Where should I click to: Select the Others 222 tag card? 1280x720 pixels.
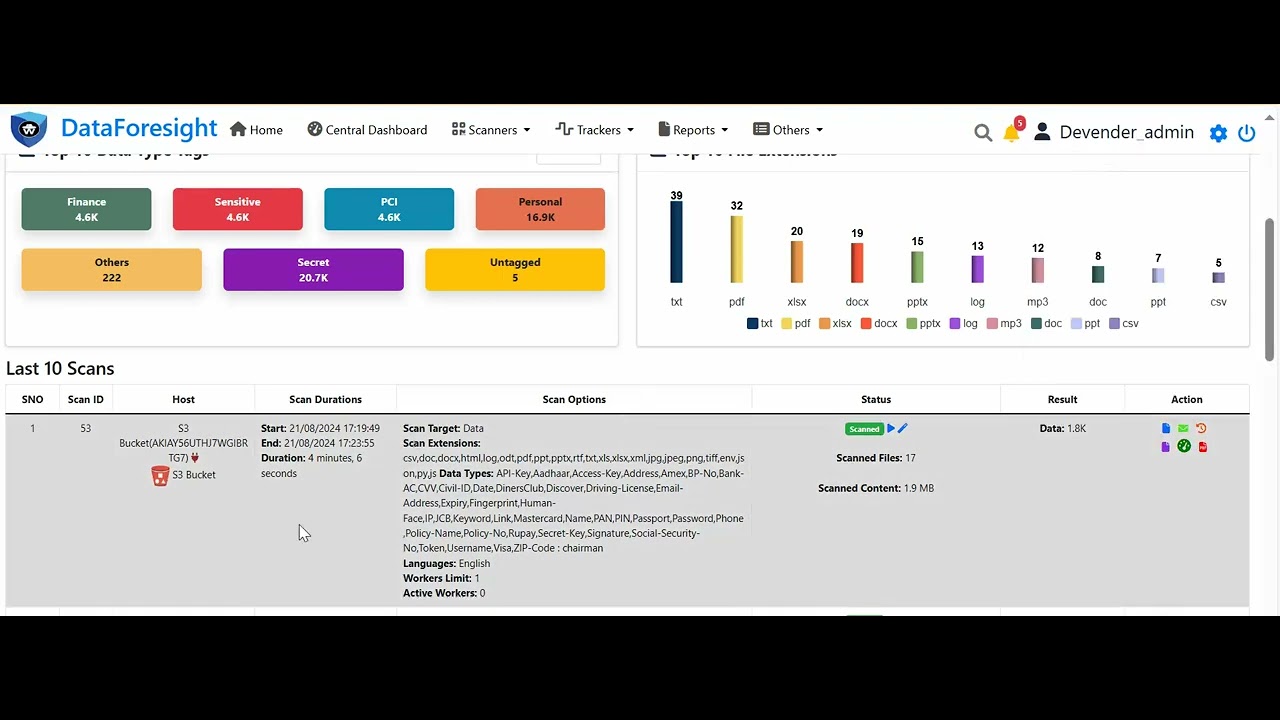click(x=112, y=270)
